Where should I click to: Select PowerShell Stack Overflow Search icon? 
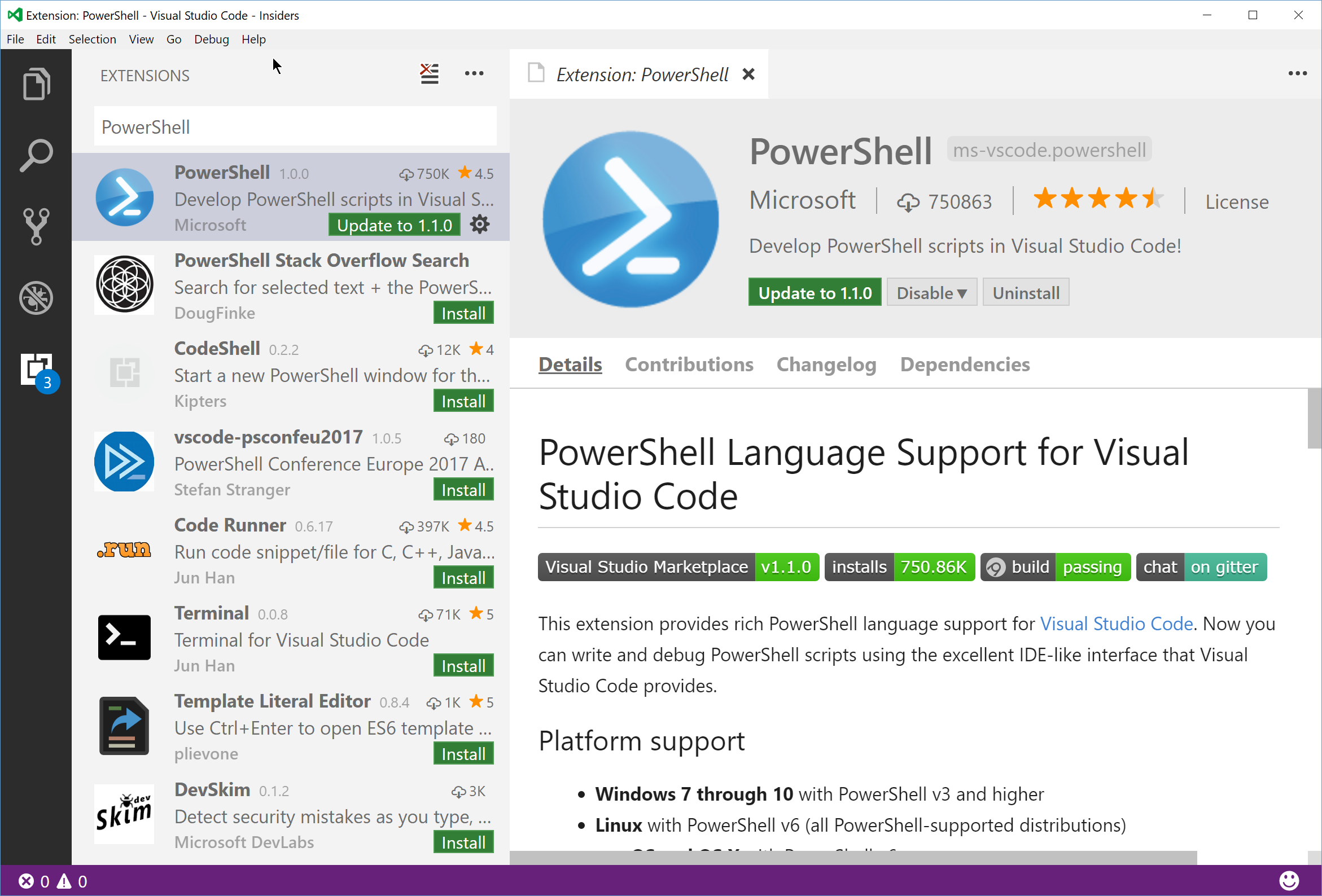click(x=124, y=284)
